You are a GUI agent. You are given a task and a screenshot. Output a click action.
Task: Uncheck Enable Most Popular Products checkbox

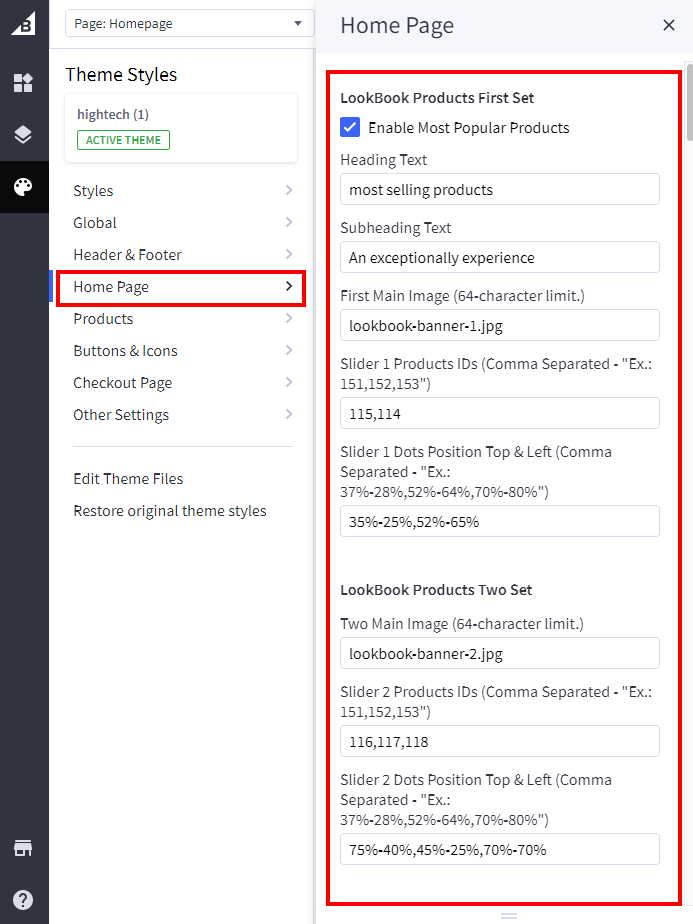tap(350, 127)
